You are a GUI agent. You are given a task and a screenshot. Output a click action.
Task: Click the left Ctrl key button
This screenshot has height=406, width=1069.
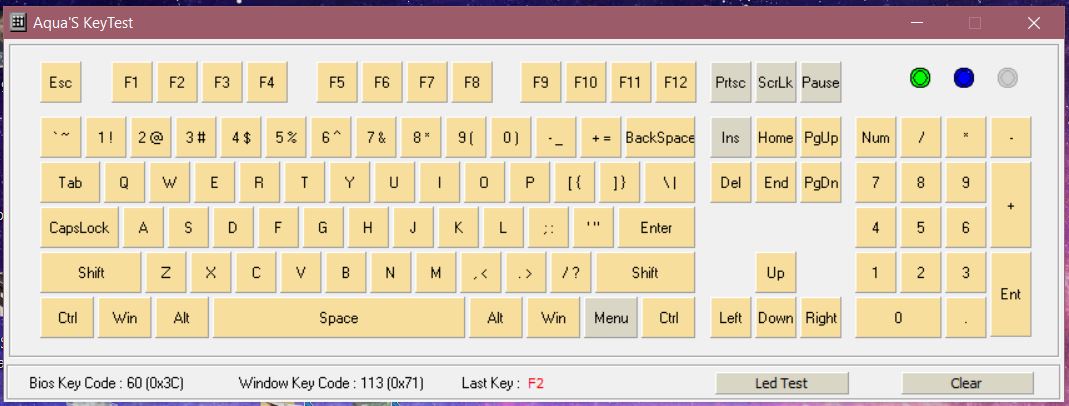point(67,317)
